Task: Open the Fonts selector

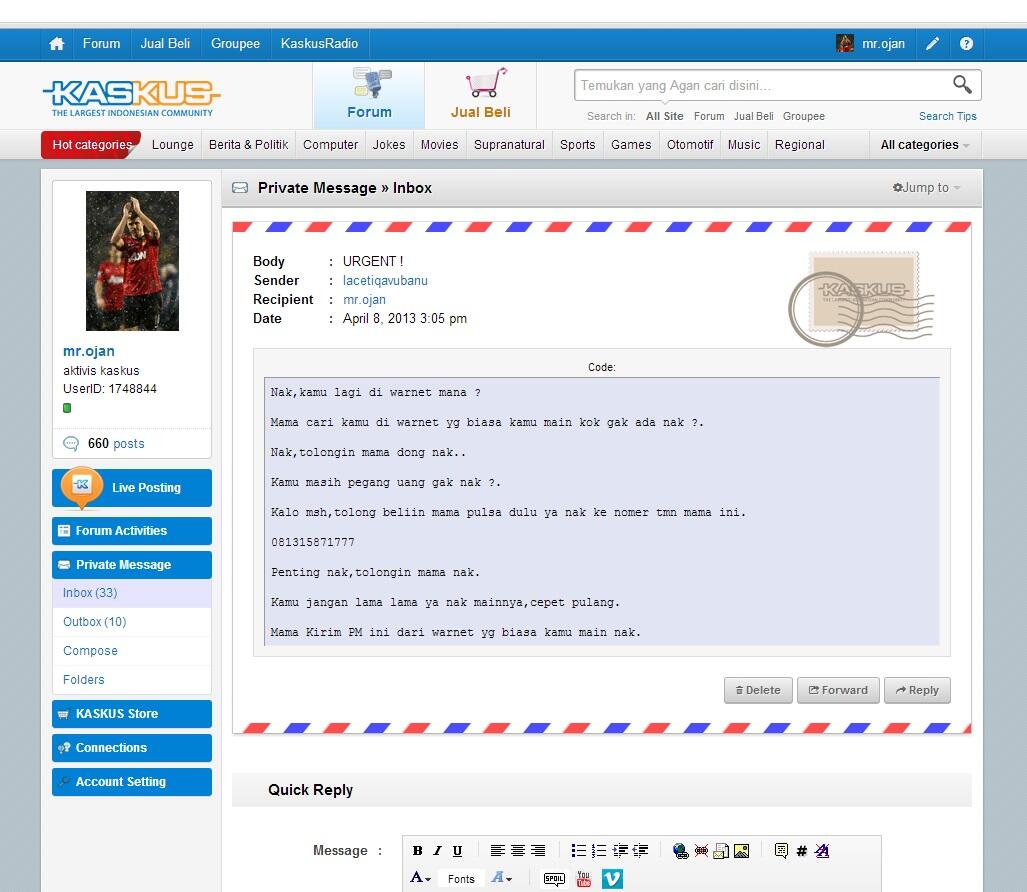Action: [x=460, y=878]
